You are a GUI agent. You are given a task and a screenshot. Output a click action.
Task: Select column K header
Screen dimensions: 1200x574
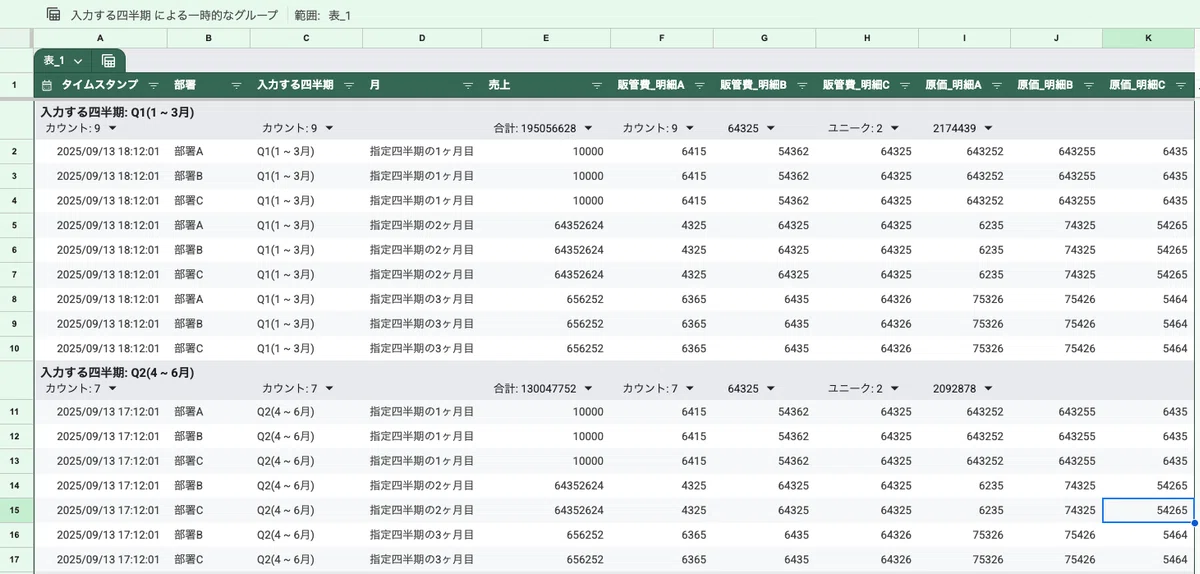1148,37
